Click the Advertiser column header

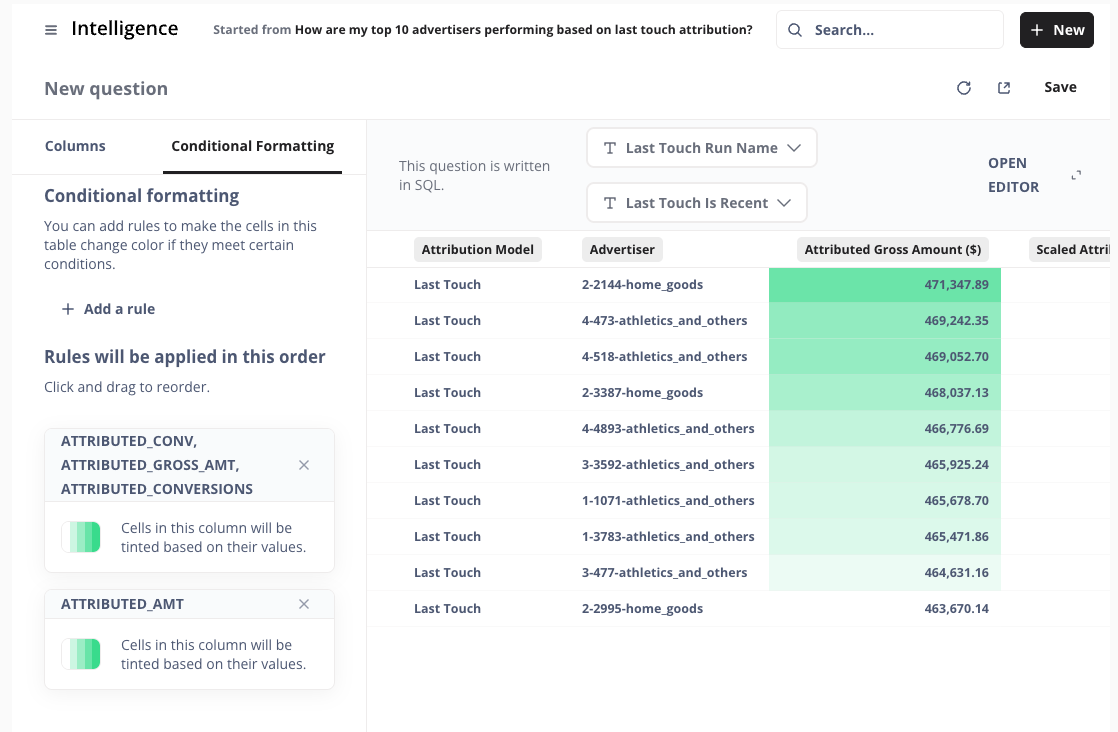622,250
